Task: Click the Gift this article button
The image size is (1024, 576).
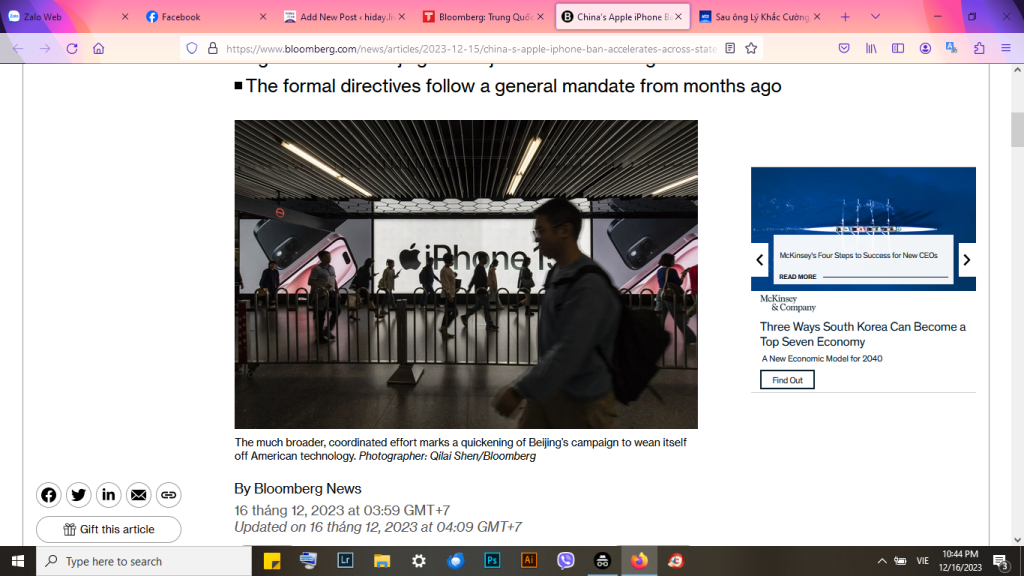Action: point(109,529)
